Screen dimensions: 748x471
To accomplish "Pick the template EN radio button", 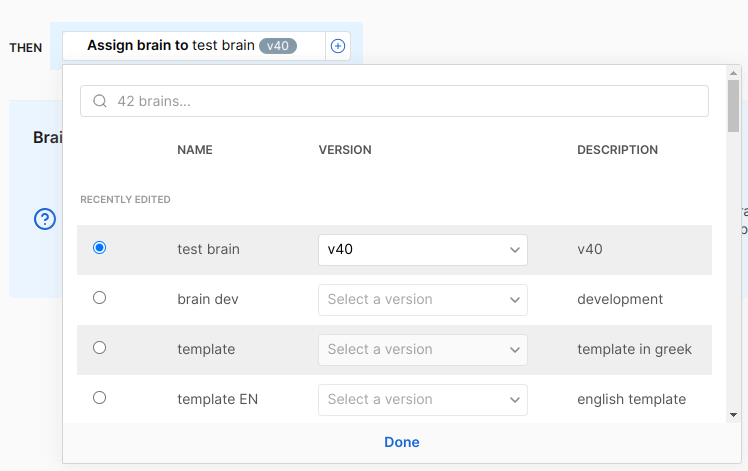I will pos(99,398).
